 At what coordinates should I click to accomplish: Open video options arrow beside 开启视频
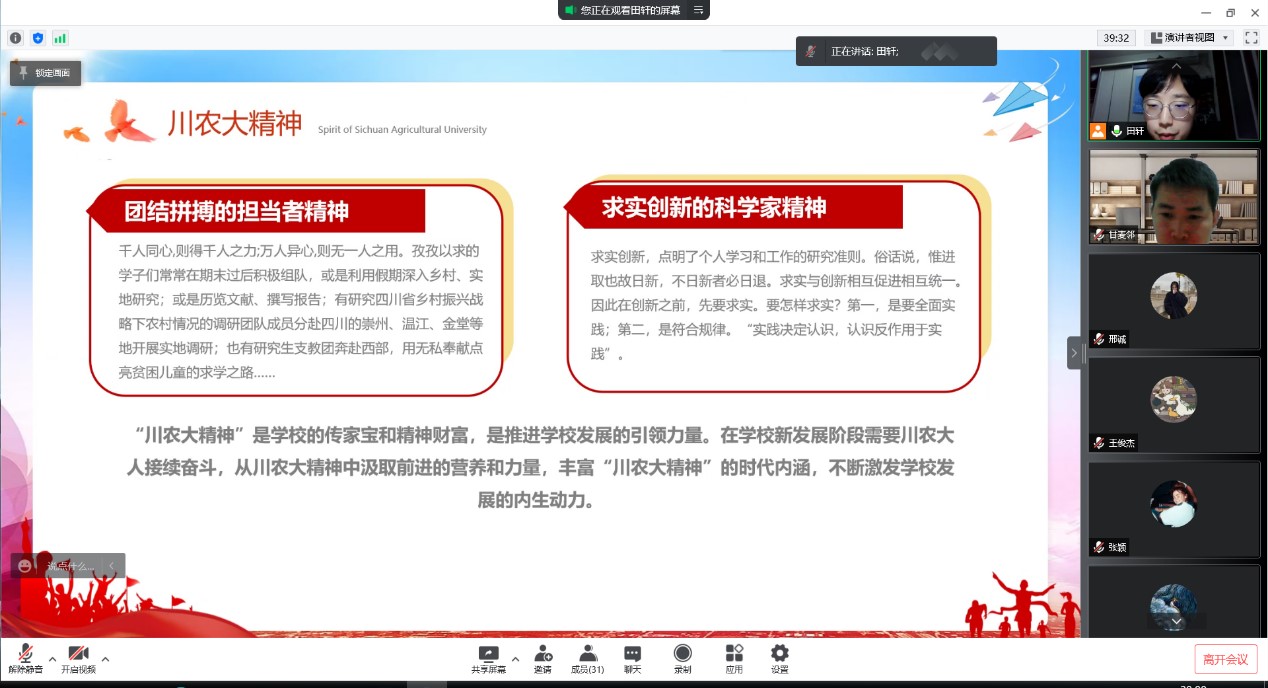[105, 659]
